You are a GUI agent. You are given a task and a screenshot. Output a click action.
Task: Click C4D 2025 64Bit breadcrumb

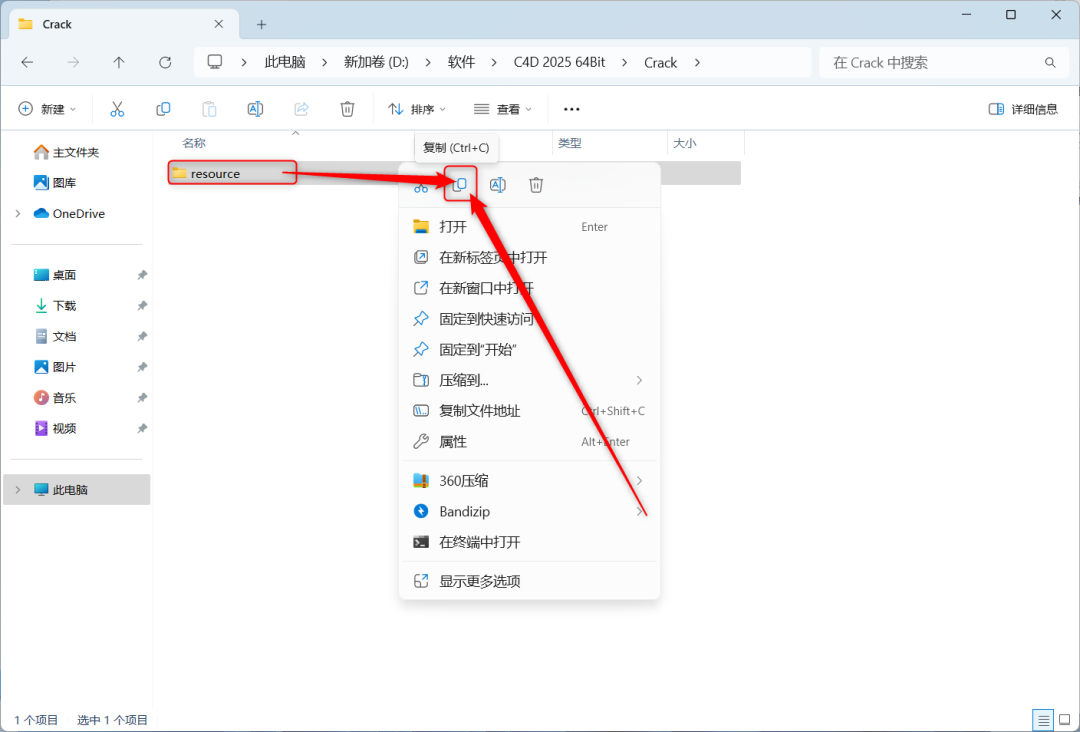pyautogui.click(x=559, y=63)
